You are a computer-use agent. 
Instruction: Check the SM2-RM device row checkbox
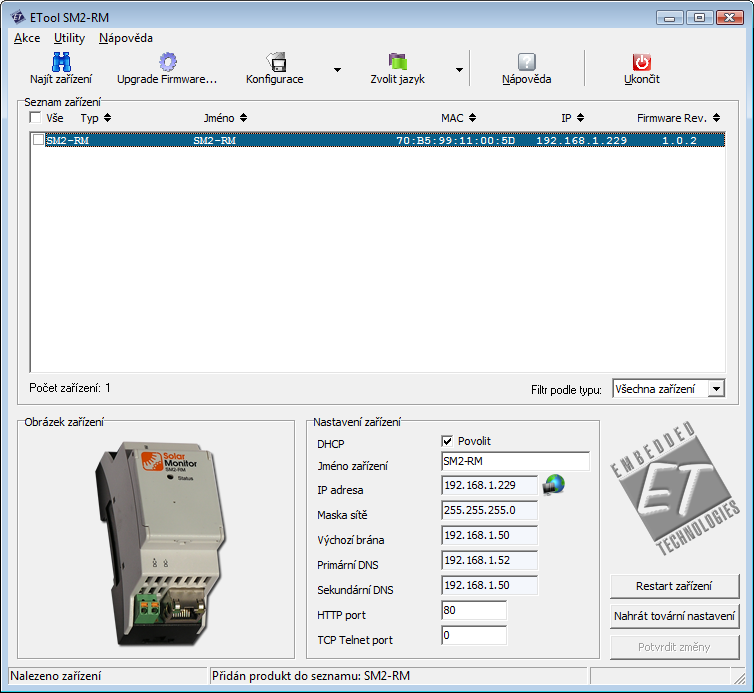tap(39, 140)
